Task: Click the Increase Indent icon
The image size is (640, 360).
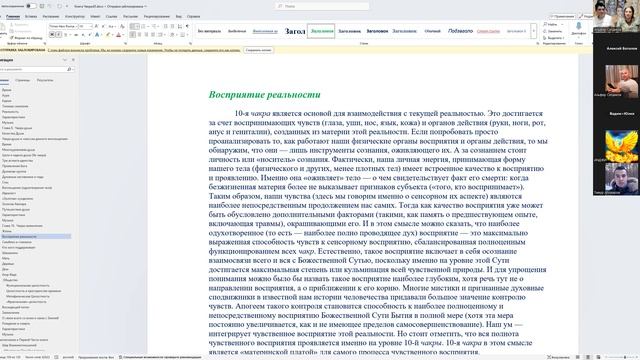Action: pyautogui.click(x=172, y=26)
